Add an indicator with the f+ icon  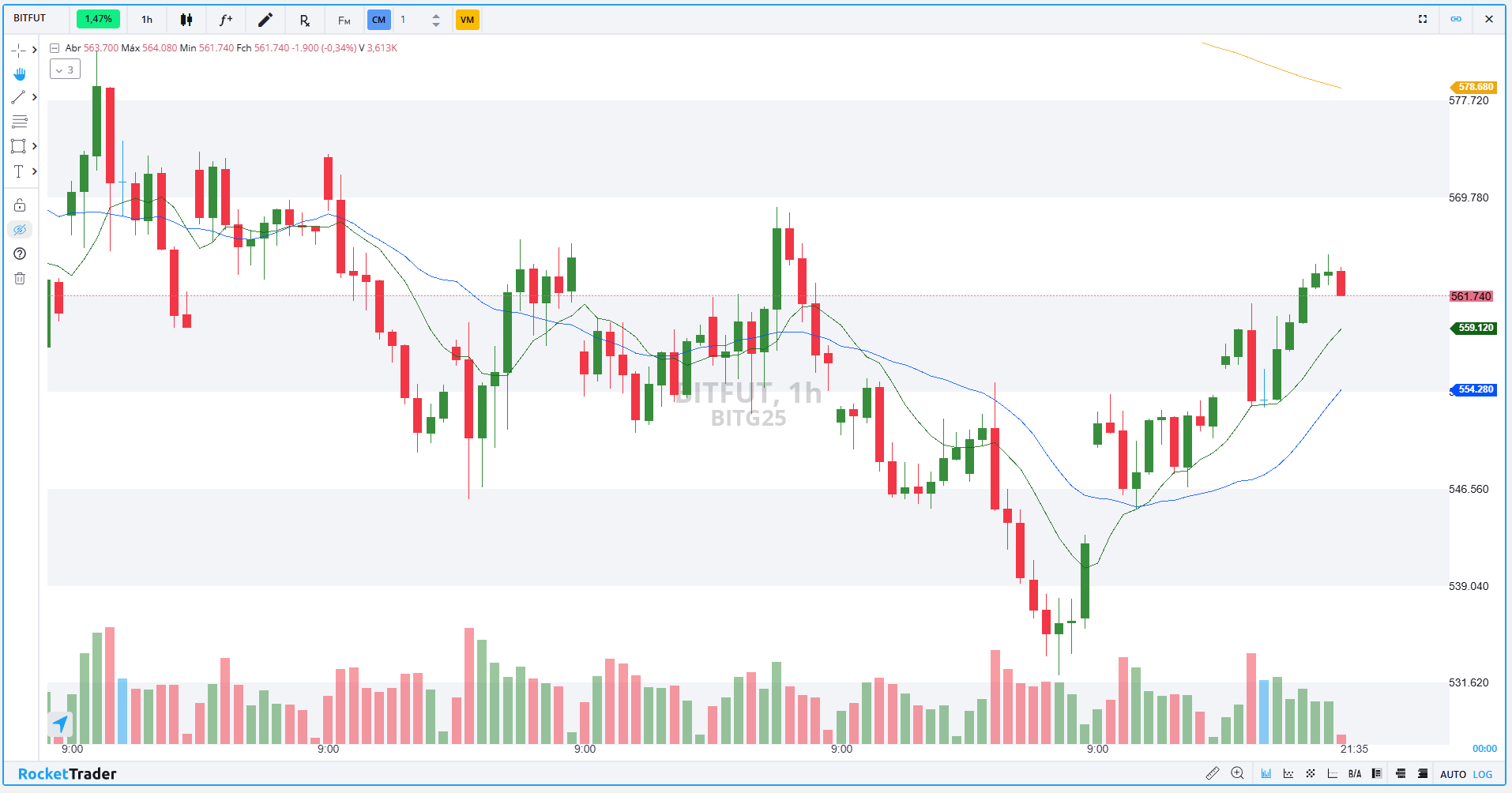click(226, 20)
